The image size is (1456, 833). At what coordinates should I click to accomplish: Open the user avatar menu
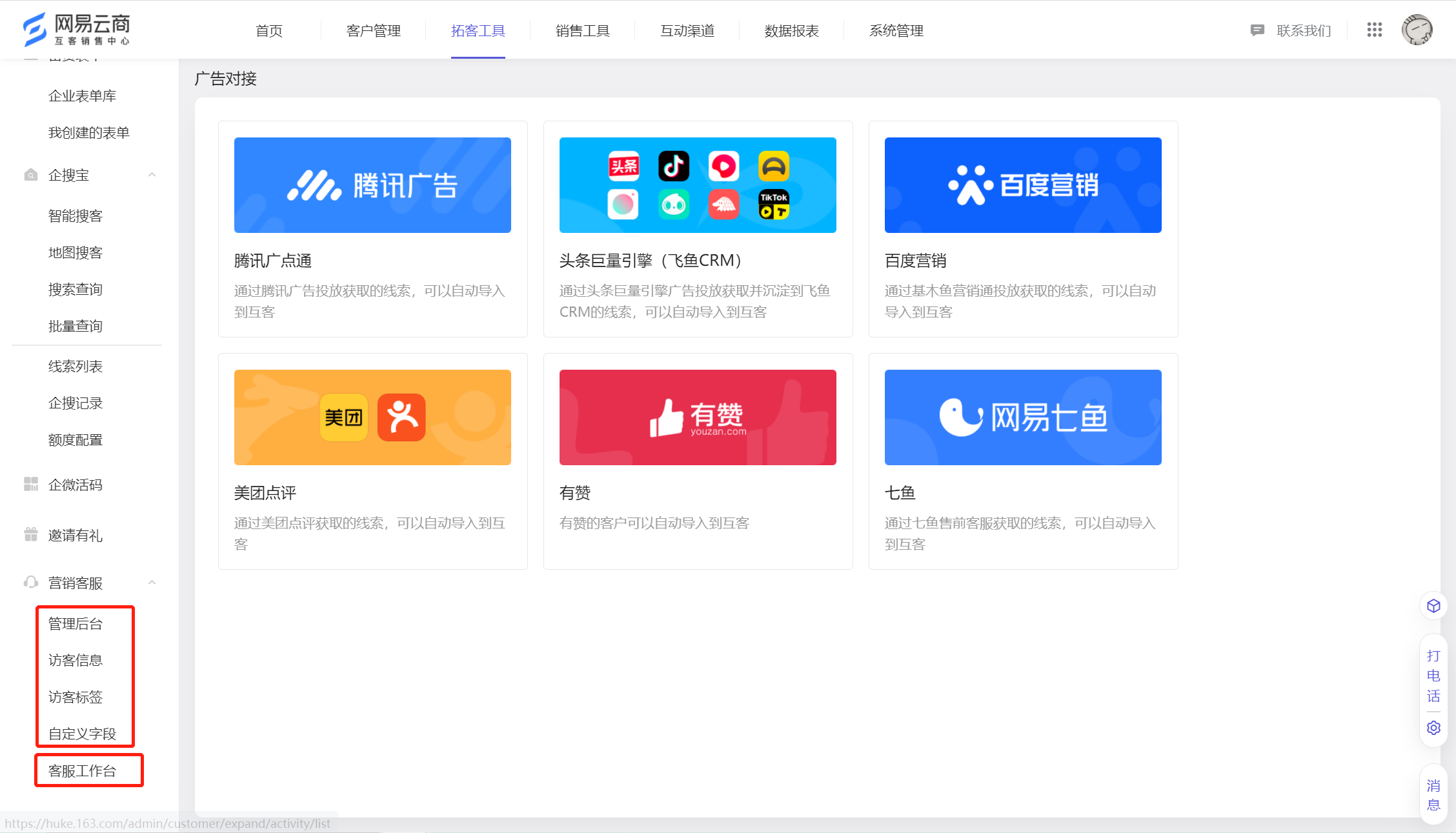[x=1417, y=30]
